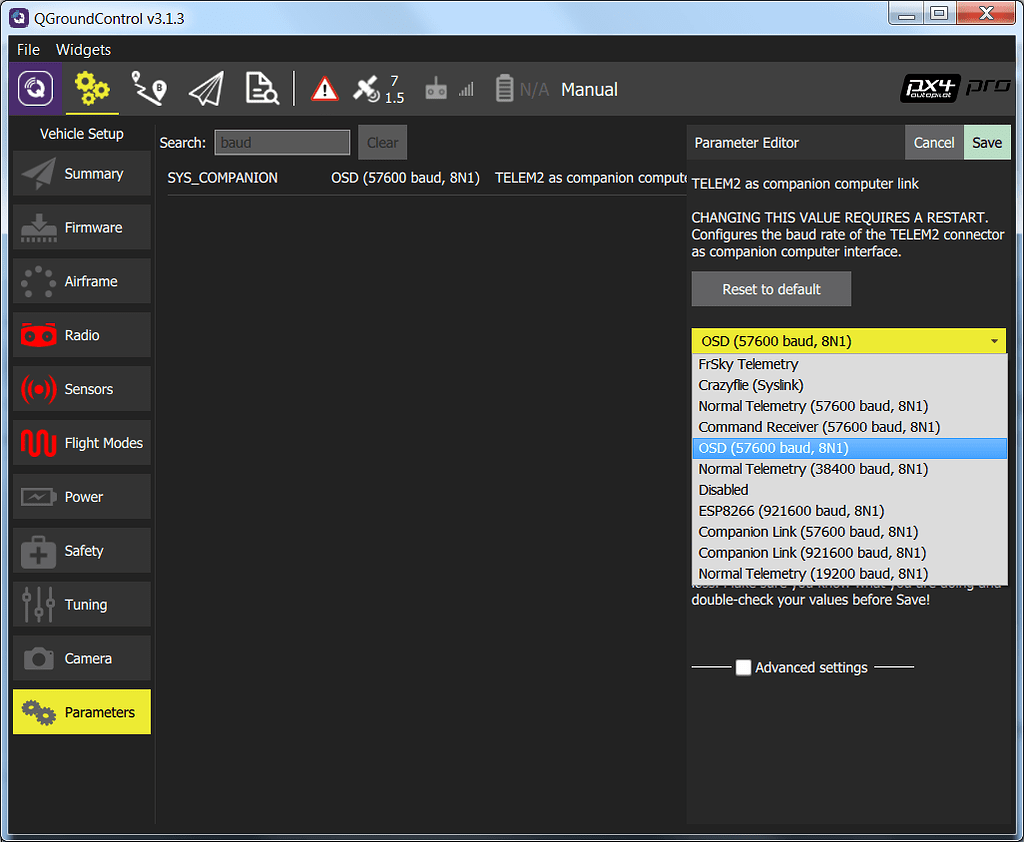The height and width of the screenshot is (842, 1024).
Task: Select the Radio setup section
Action: (x=81, y=335)
